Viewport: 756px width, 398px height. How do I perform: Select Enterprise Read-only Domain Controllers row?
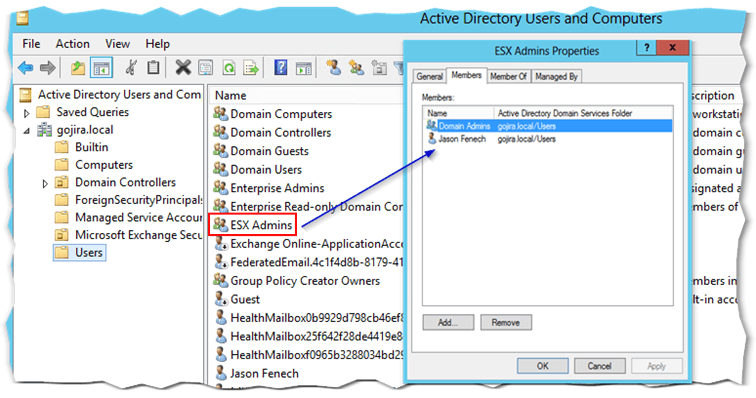[x=316, y=206]
